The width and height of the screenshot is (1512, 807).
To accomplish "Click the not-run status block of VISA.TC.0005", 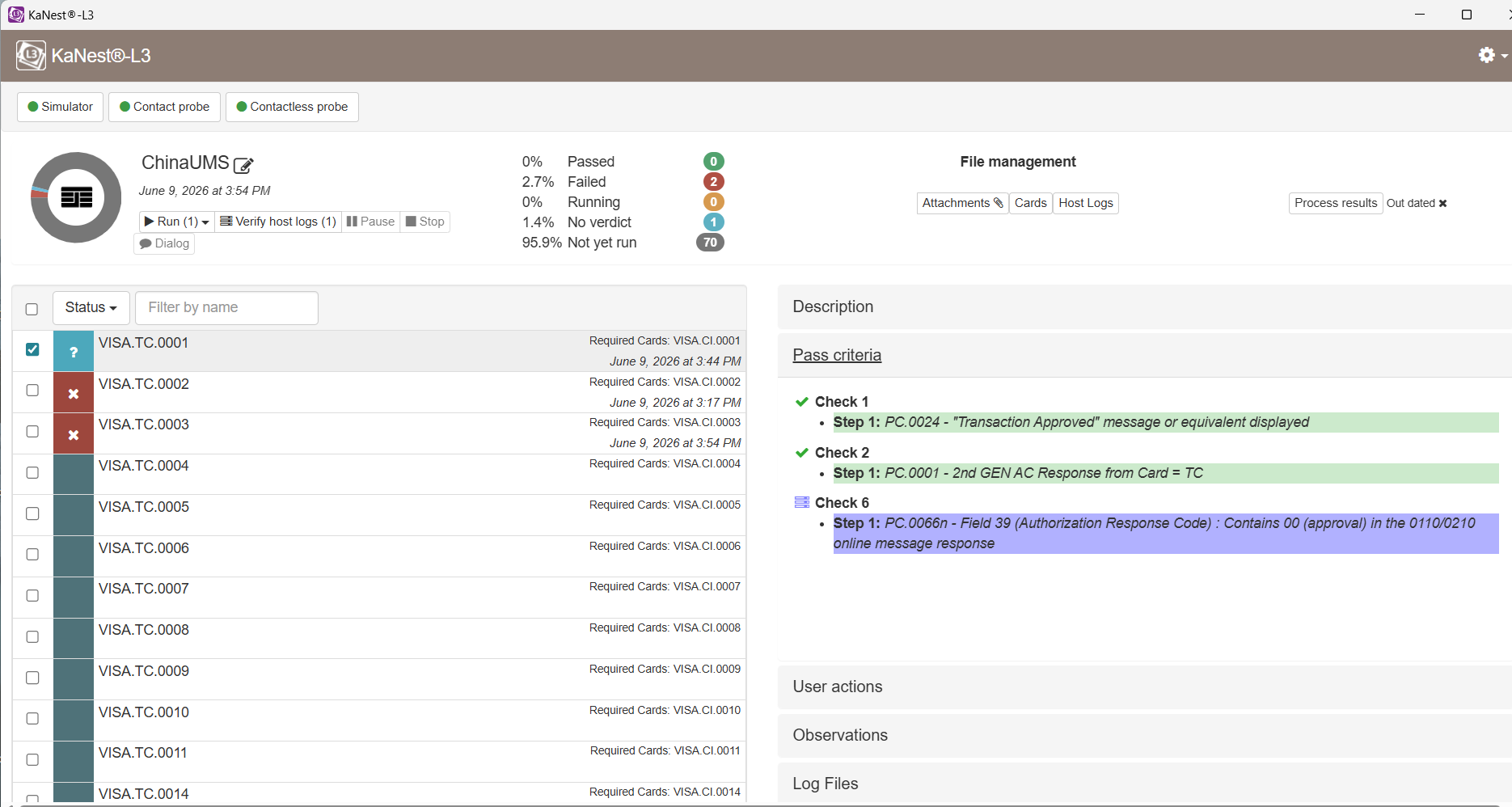I will click(x=74, y=515).
